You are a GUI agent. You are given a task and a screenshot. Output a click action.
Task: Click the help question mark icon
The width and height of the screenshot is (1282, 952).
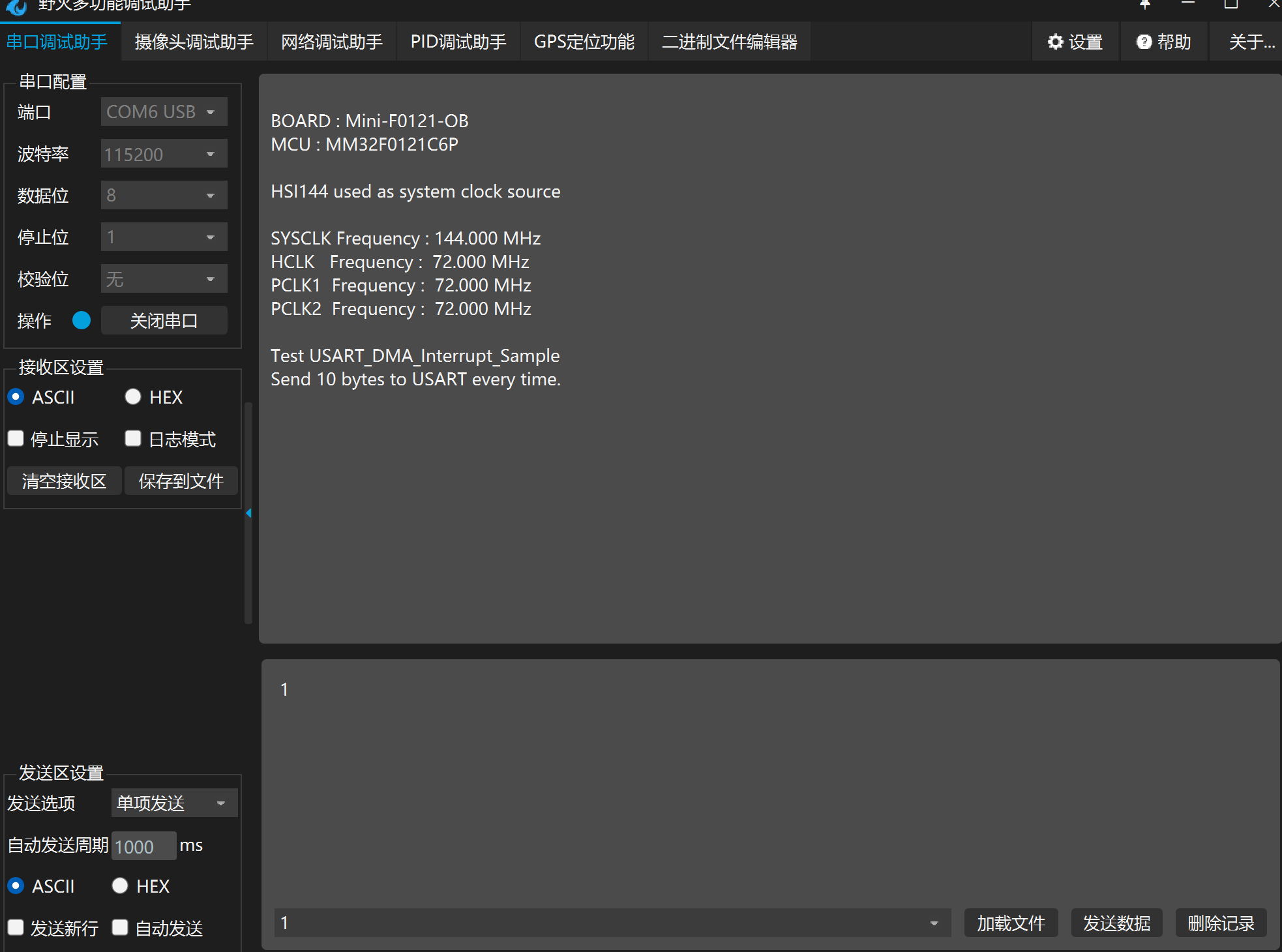pos(1144,42)
